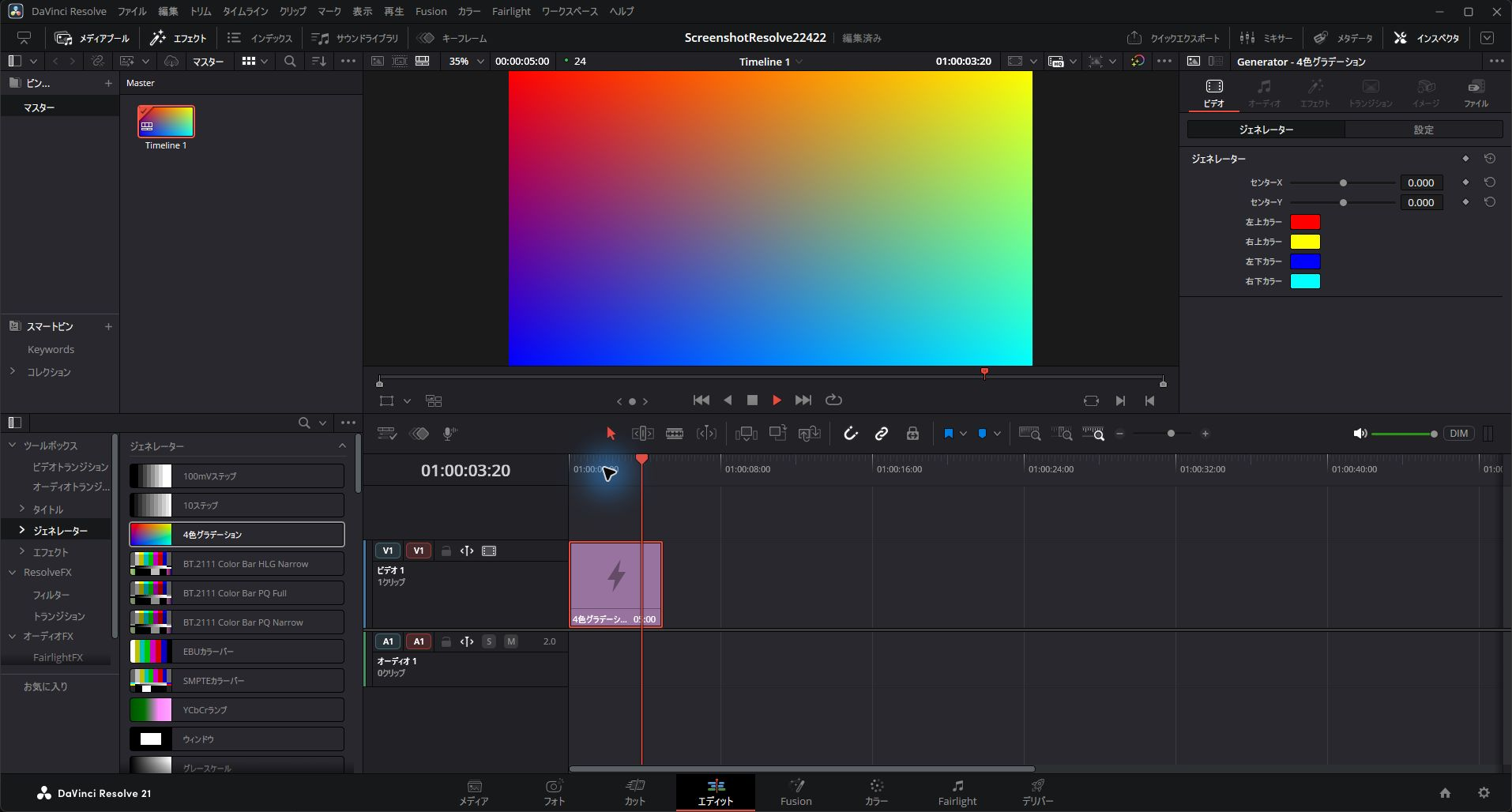Open the Fairlight page

coord(957,792)
